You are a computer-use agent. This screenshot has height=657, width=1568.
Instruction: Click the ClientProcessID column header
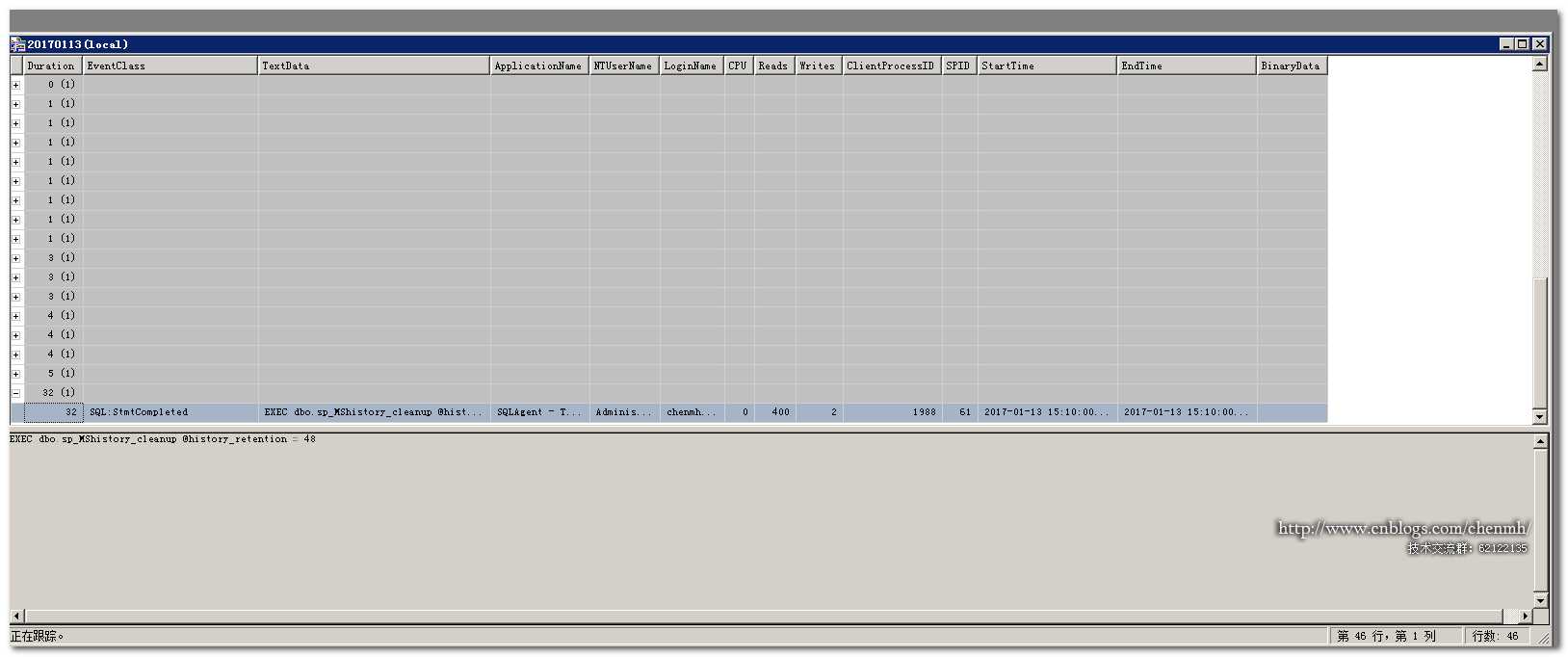coord(892,66)
